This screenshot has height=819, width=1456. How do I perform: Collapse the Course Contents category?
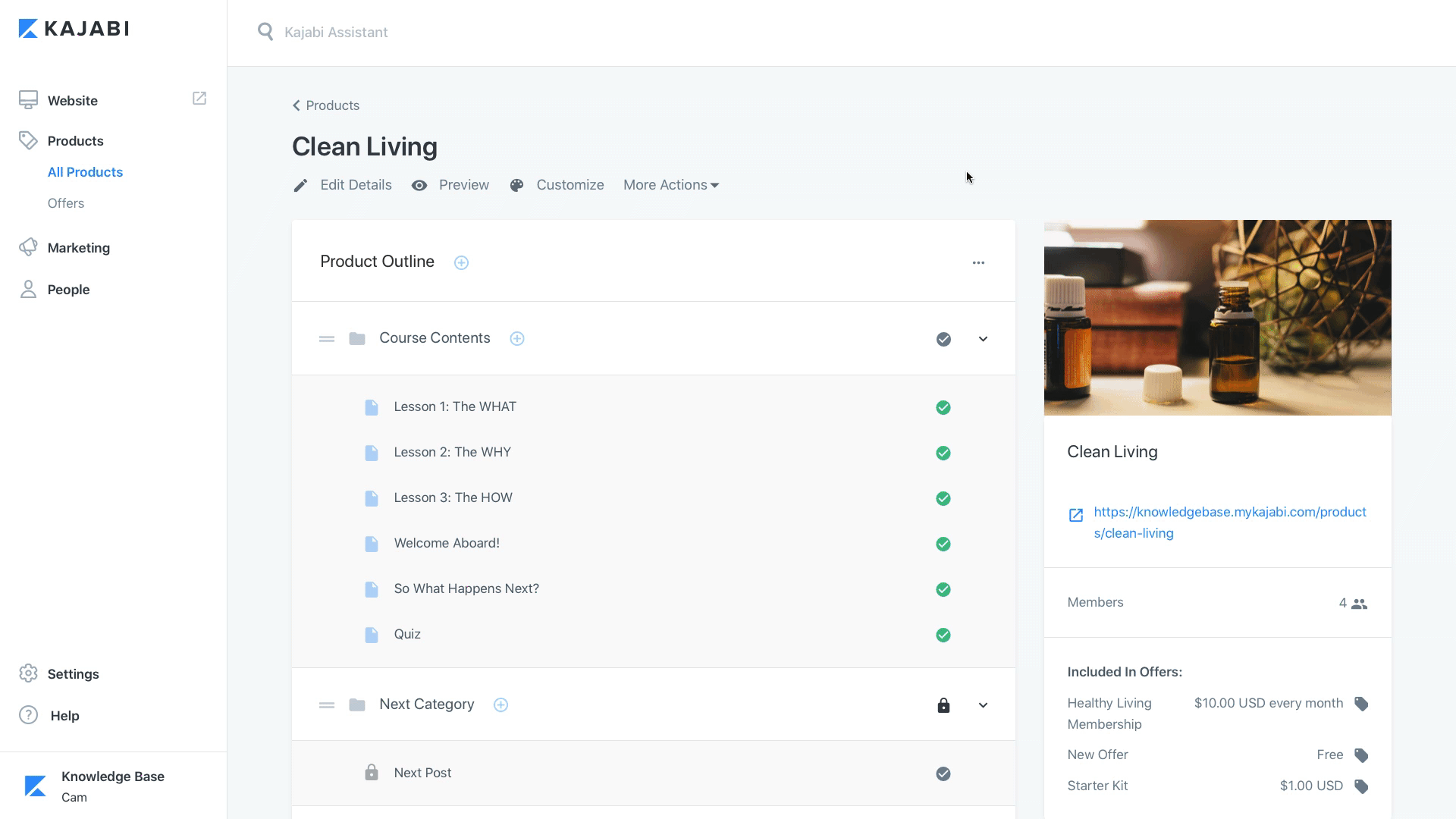[x=983, y=339]
